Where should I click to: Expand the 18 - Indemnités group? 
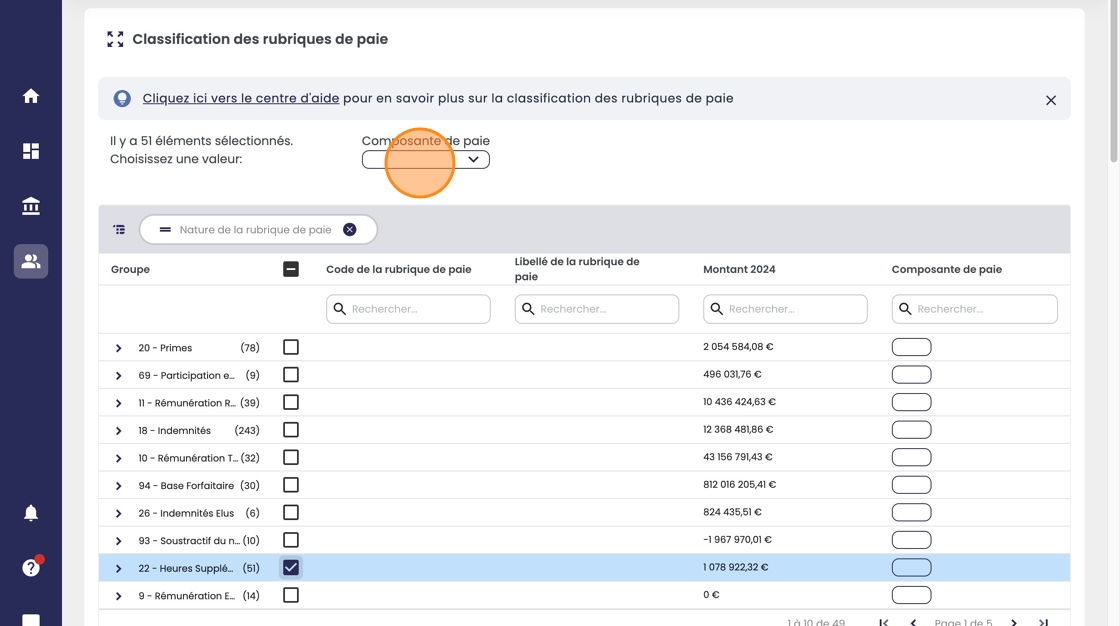click(x=118, y=431)
